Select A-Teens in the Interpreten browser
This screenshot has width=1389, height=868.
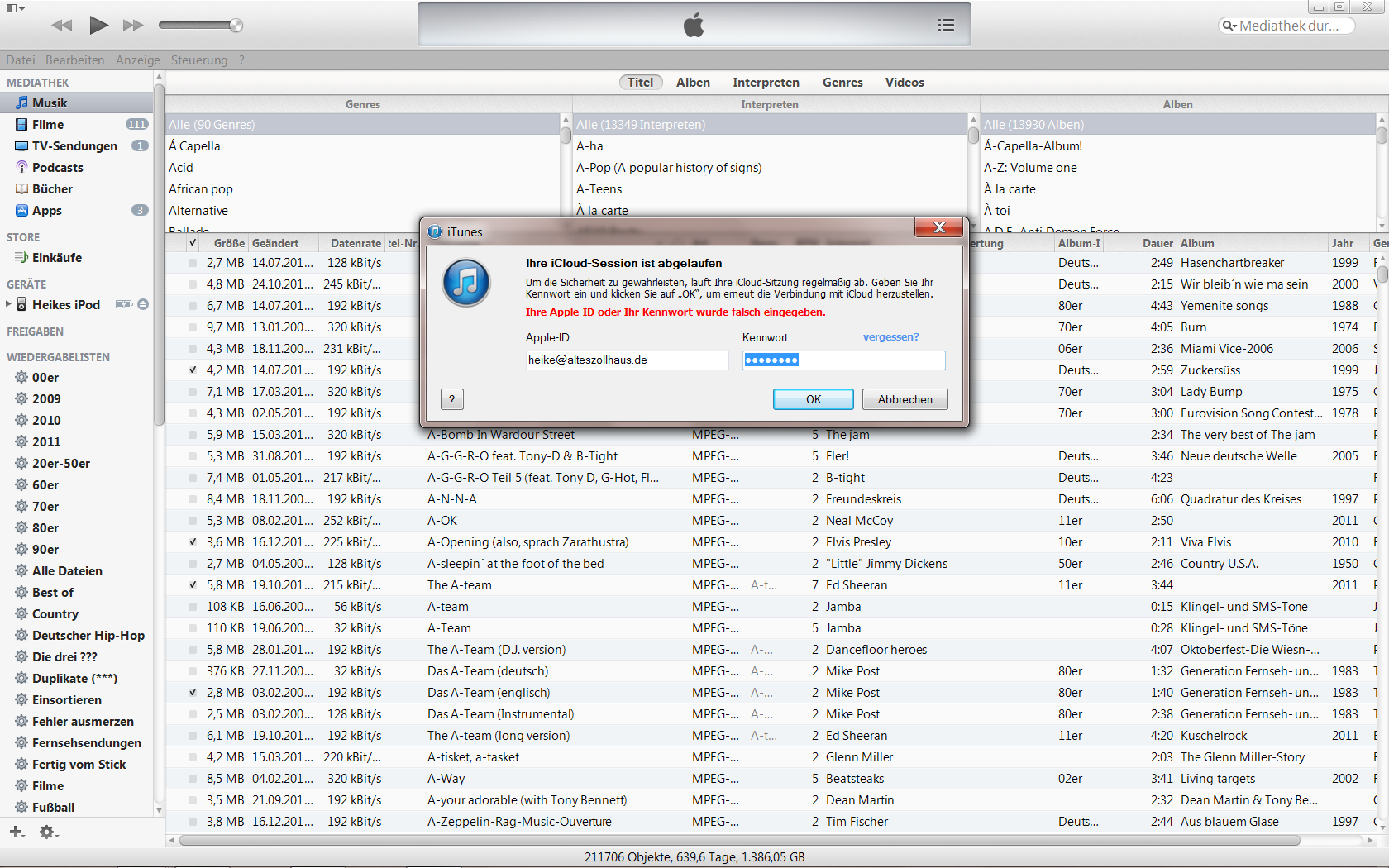770,189
